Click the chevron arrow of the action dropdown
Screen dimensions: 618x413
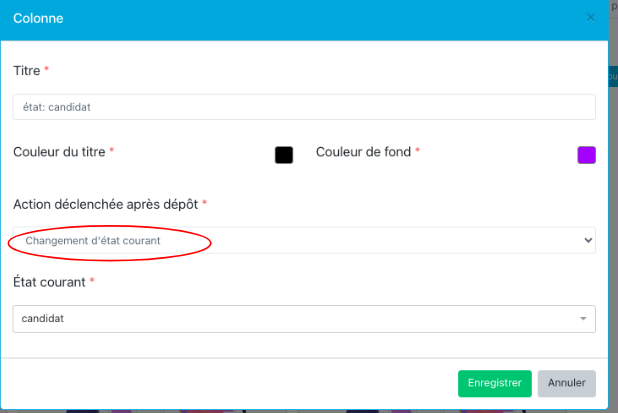(586, 241)
